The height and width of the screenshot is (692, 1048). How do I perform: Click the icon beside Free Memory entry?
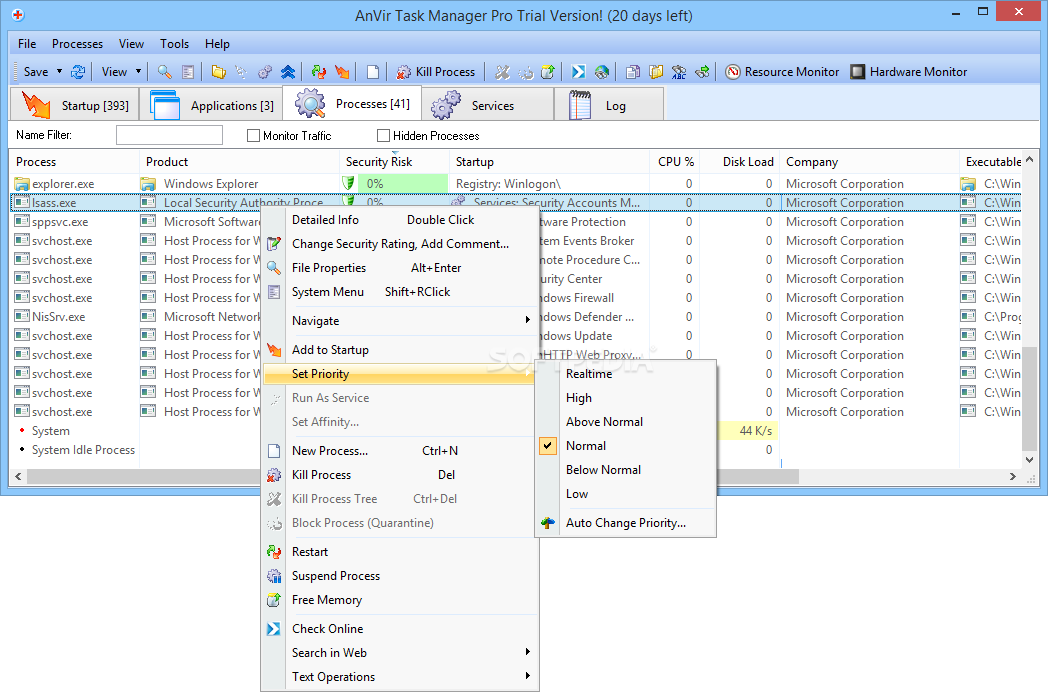pyautogui.click(x=274, y=600)
